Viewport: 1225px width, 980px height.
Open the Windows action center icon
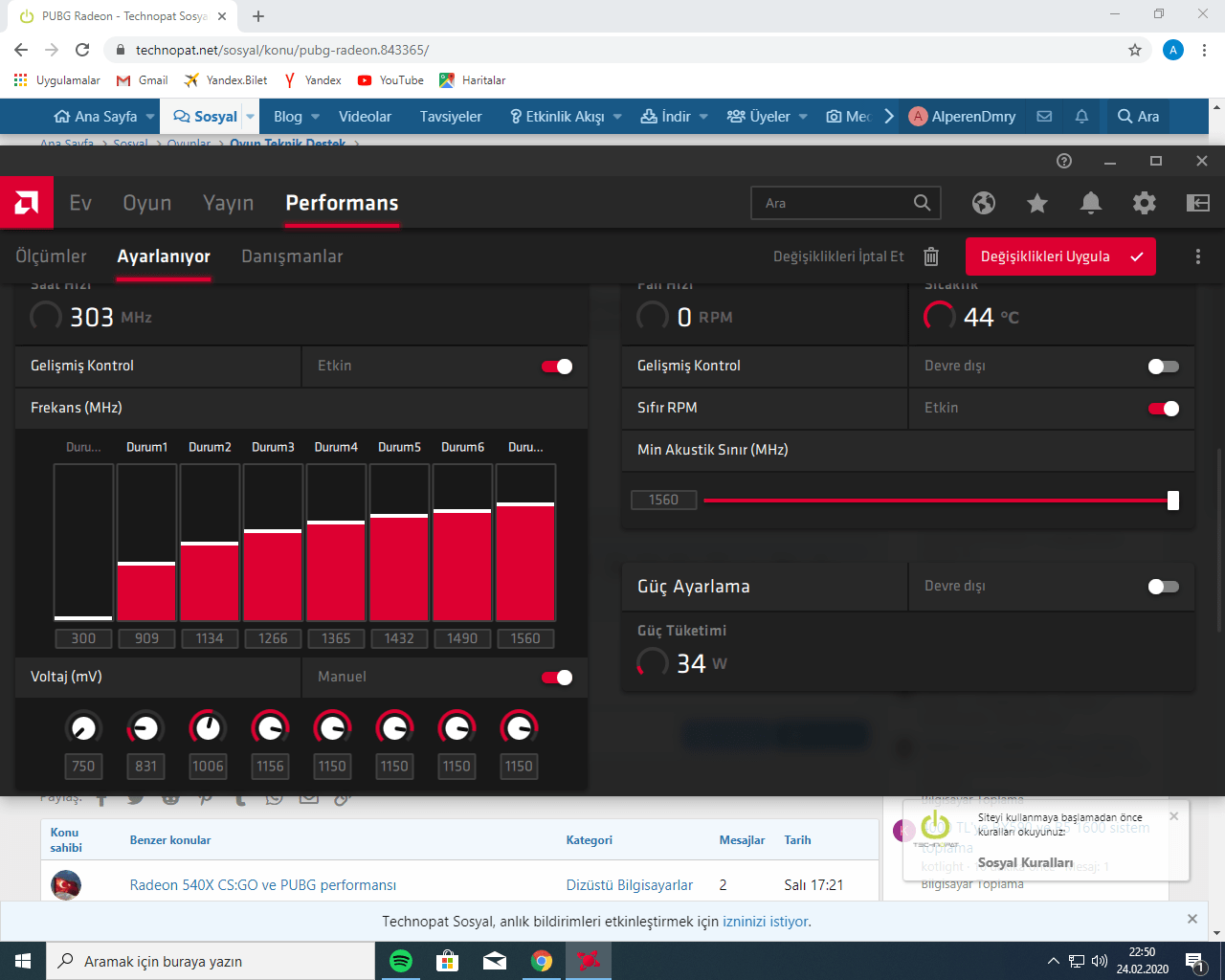tap(1194, 961)
